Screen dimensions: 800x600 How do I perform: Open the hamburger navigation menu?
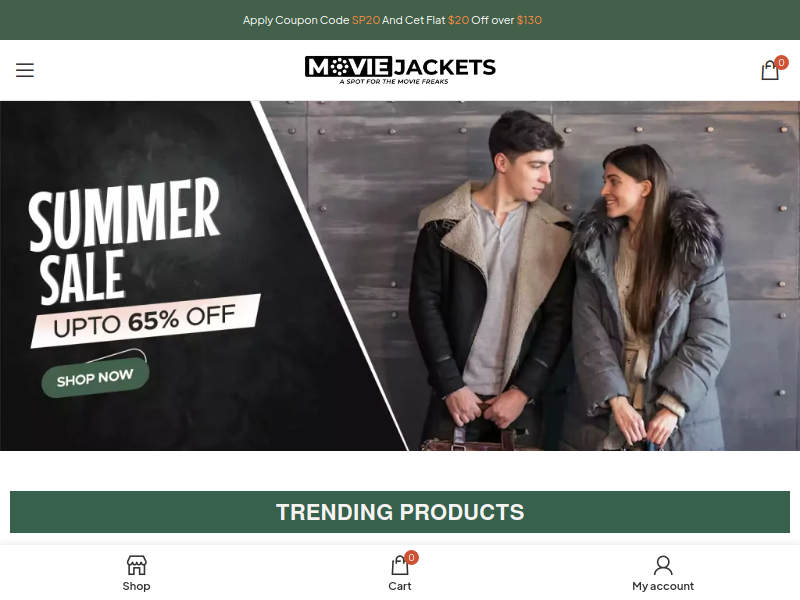pyautogui.click(x=24, y=70)
